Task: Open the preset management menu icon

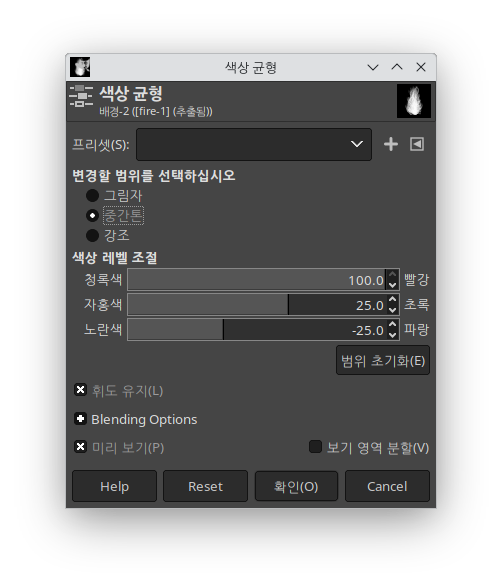Action: 417,144
